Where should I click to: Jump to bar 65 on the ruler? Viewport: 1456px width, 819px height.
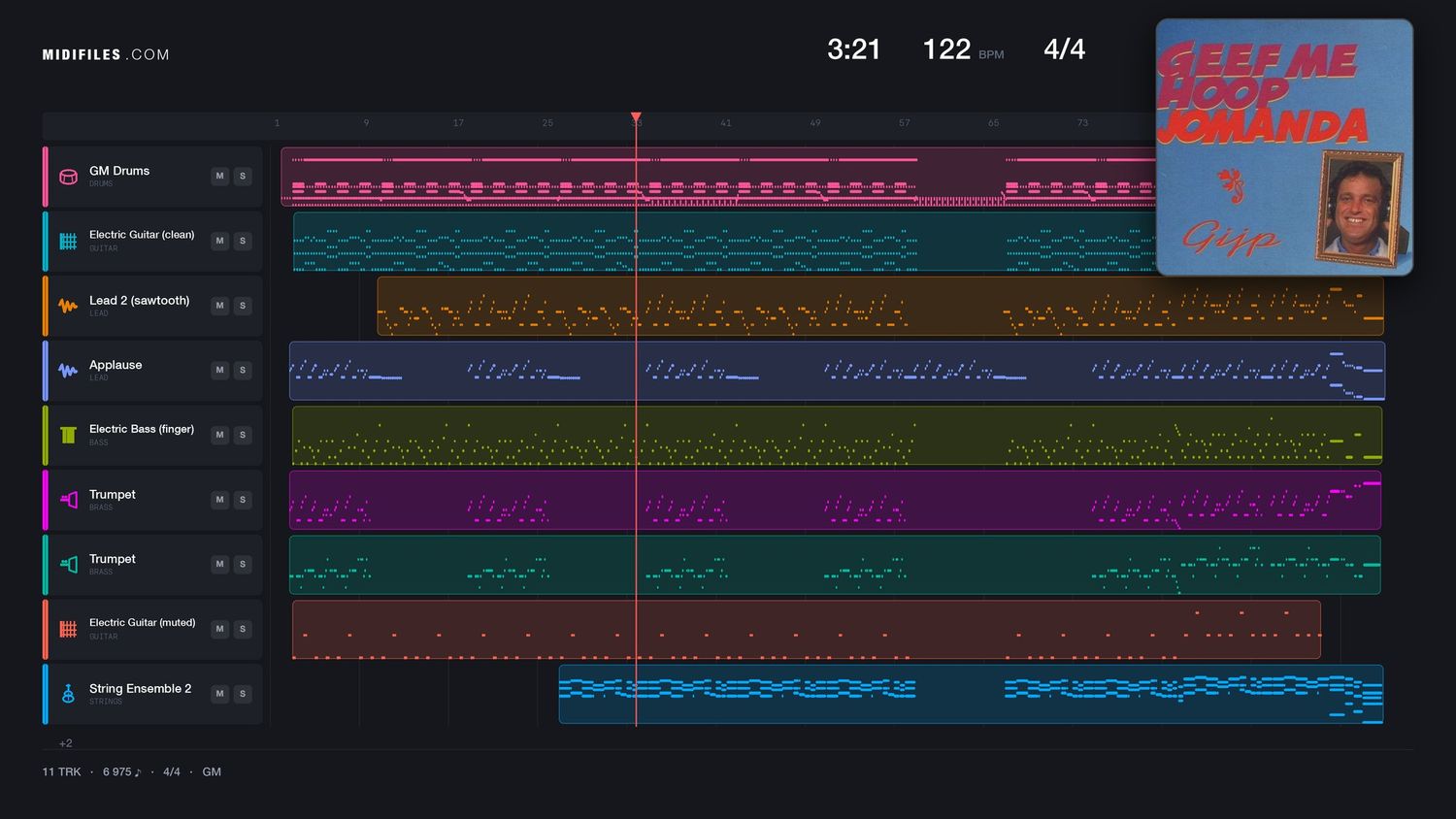(994, 123)
